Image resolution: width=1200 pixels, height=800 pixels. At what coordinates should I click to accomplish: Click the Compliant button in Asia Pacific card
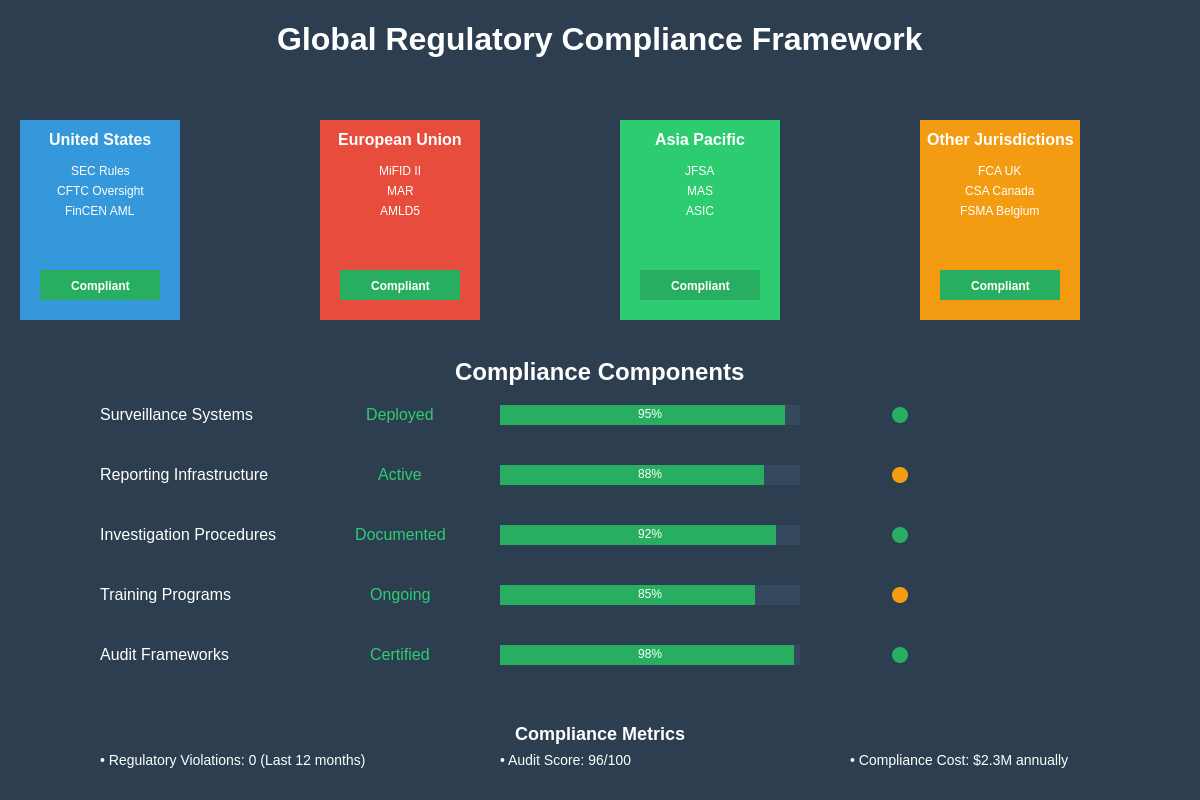point(700,285)
